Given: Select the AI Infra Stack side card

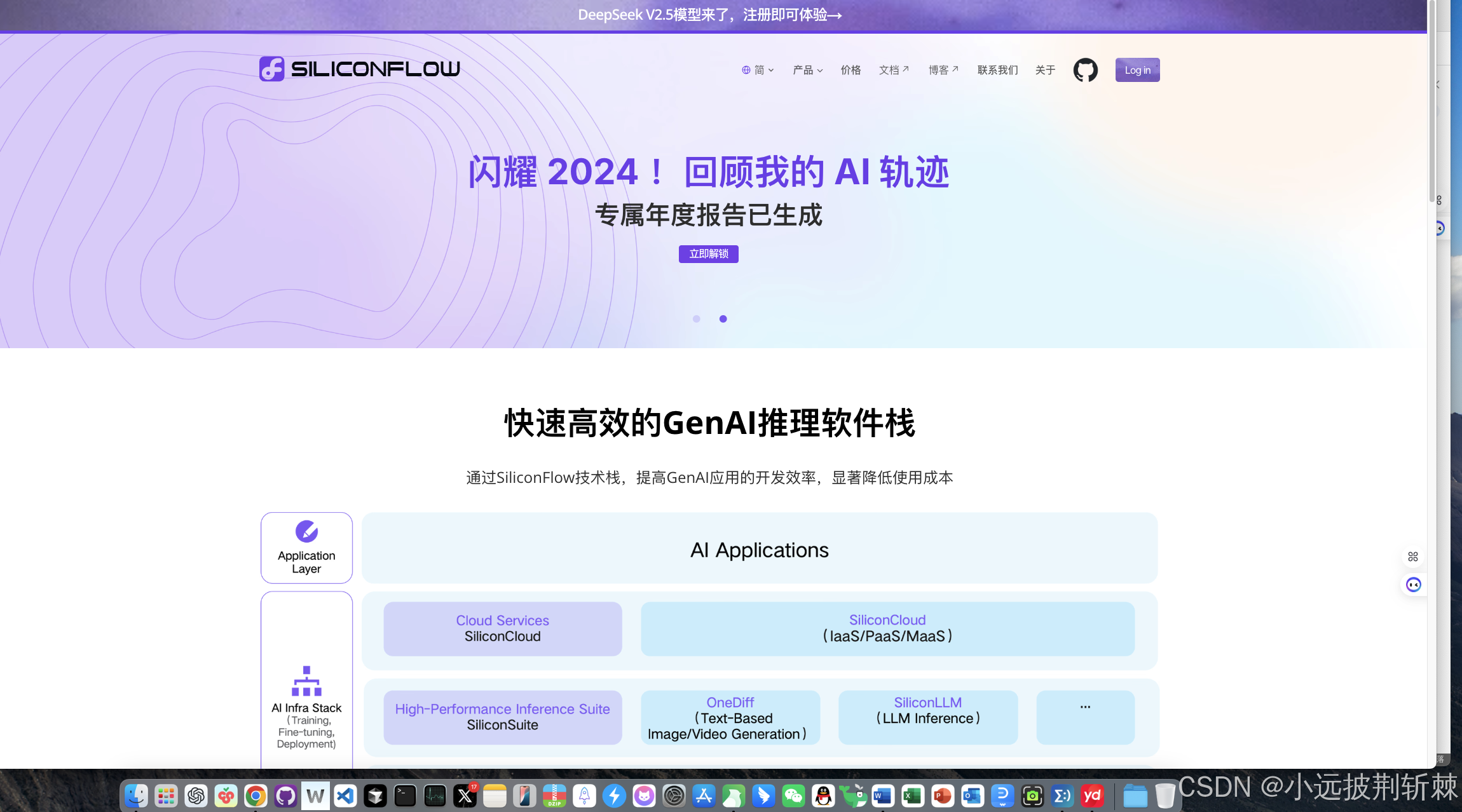Looking at the screenshot, I should [x=306, y=680].
